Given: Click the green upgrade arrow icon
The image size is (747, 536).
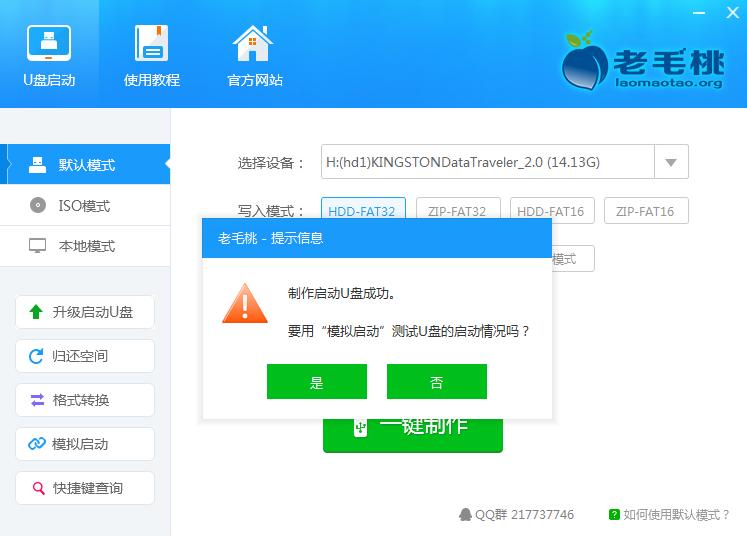Looking at the screenshot, I should point(36,312).
